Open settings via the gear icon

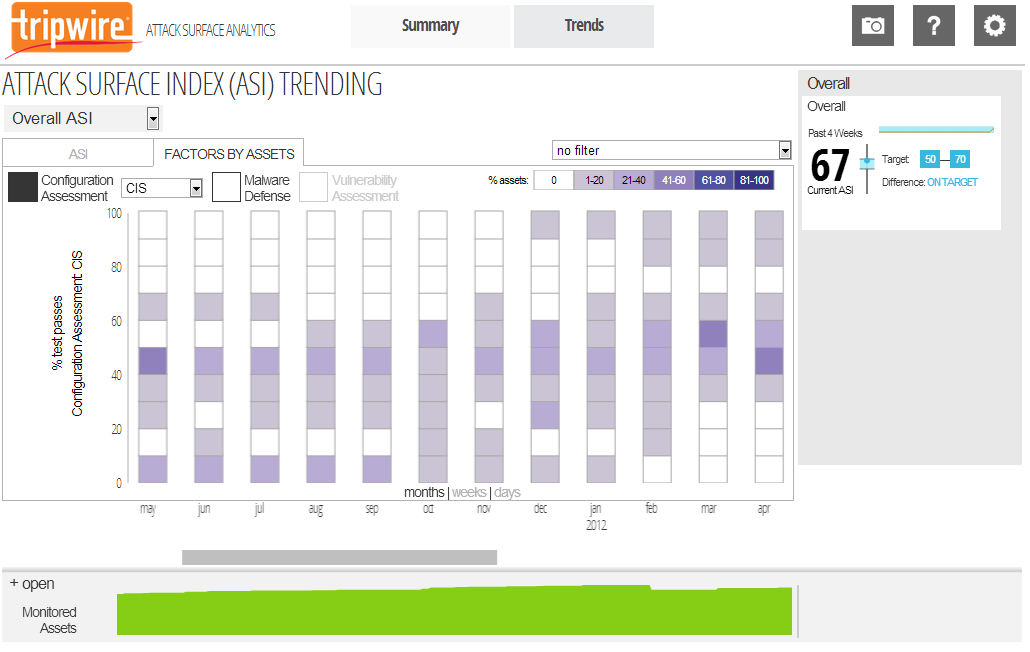[x=995, y=26]
